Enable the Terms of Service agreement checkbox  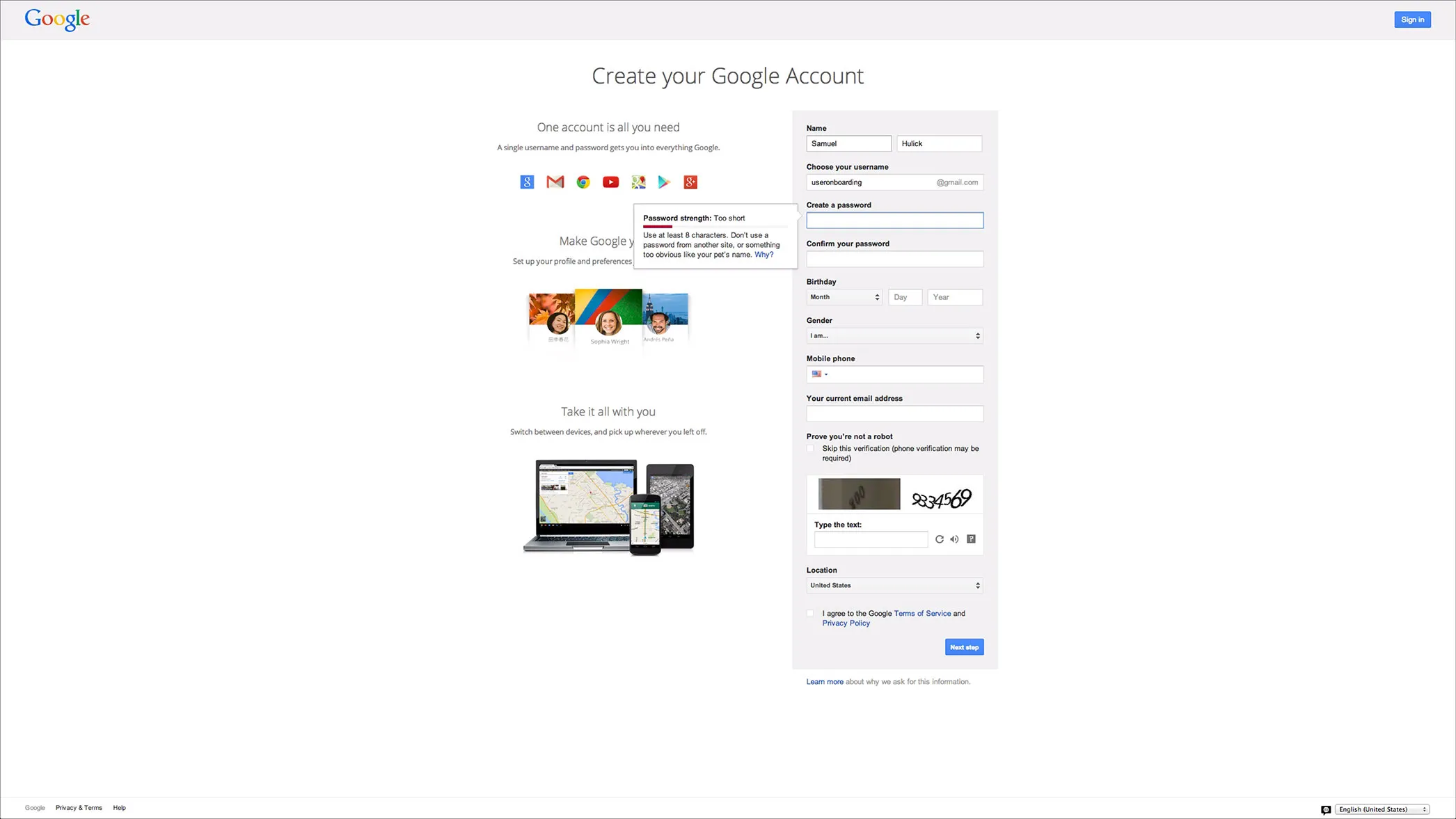(811, 613)
